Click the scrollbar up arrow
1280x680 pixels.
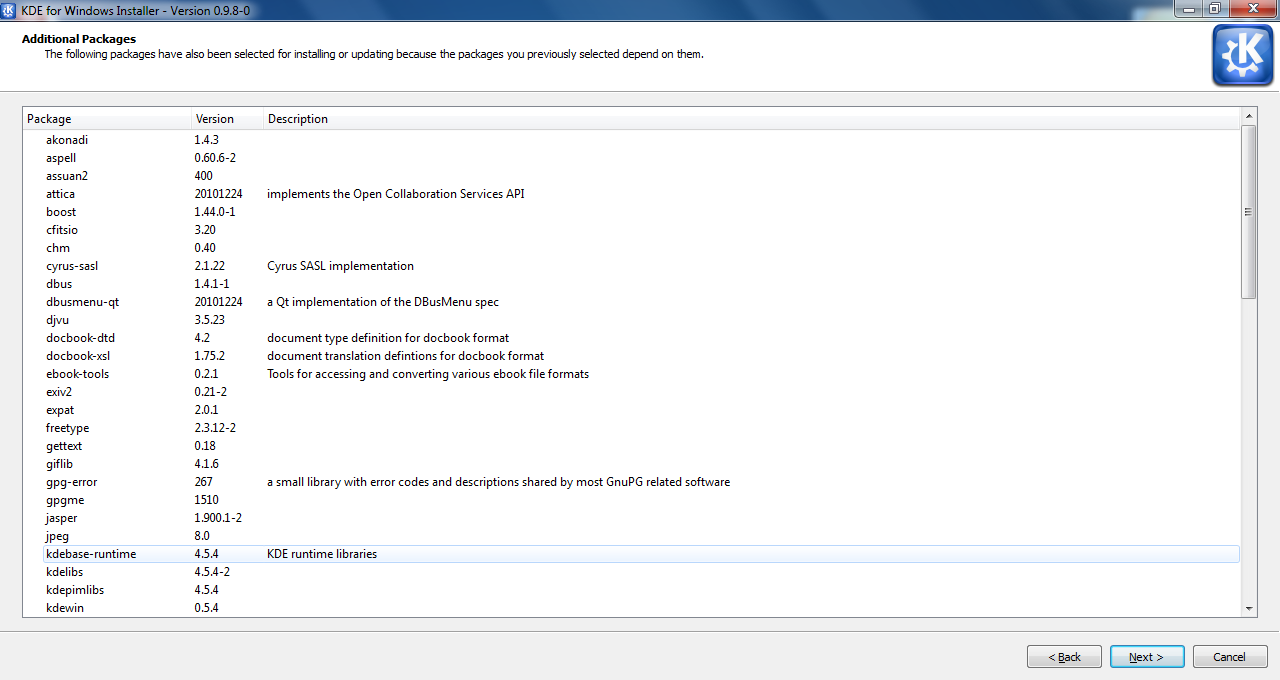[x=1248, y=115]
